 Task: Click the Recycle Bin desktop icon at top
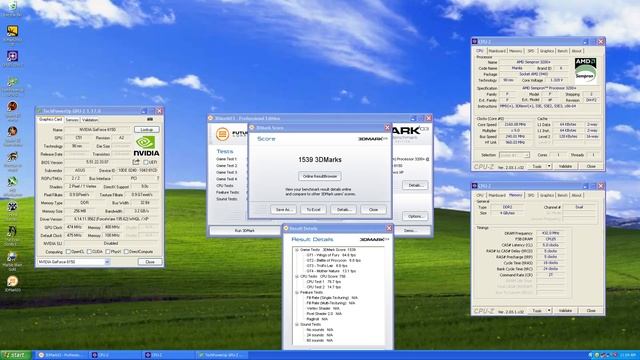pyautogui.click(x=12, y=8)
